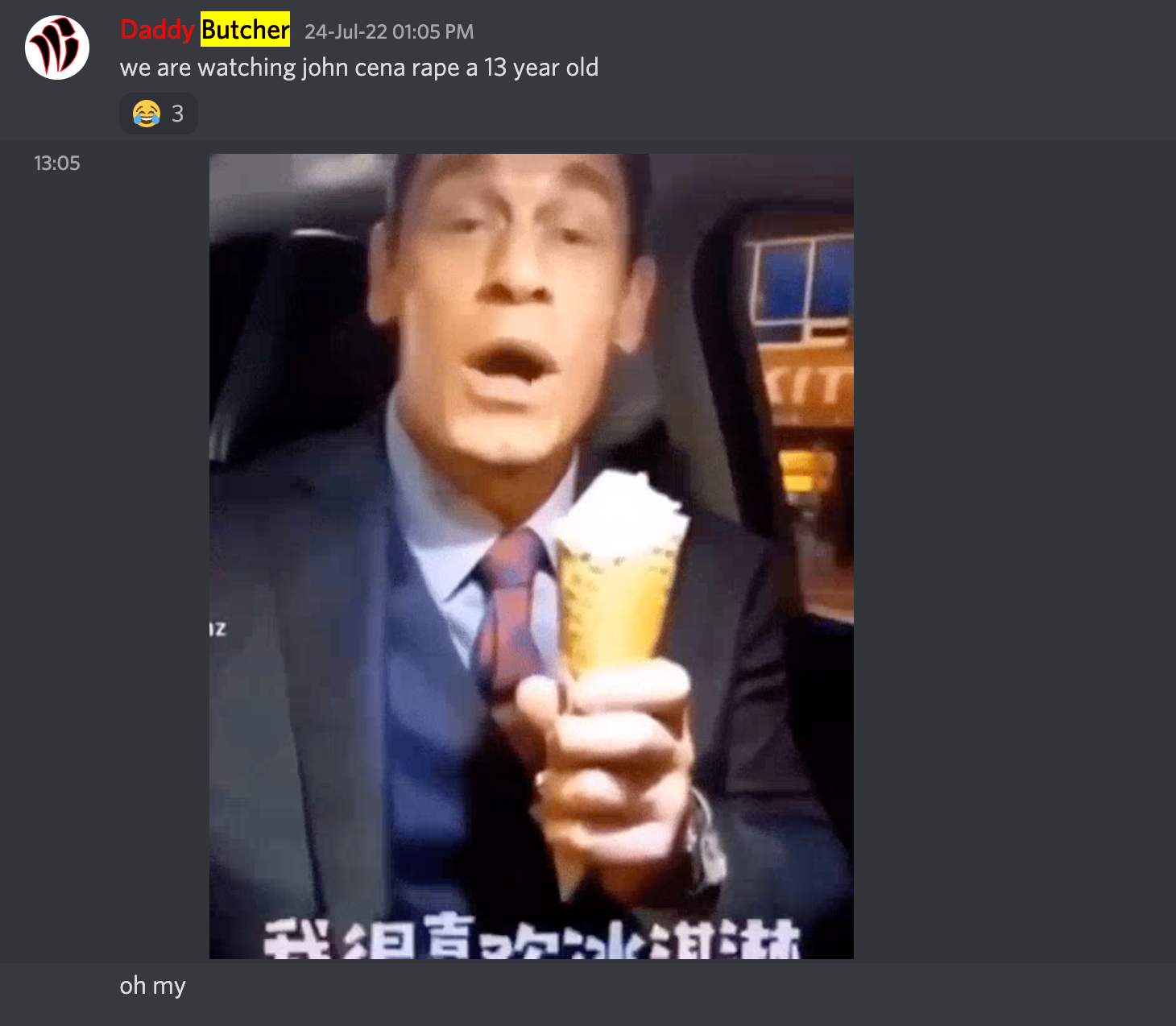Click the compact 13:05 timestamp
The height and width of the screenshot is (1026, 1176).
pos(57,163)
